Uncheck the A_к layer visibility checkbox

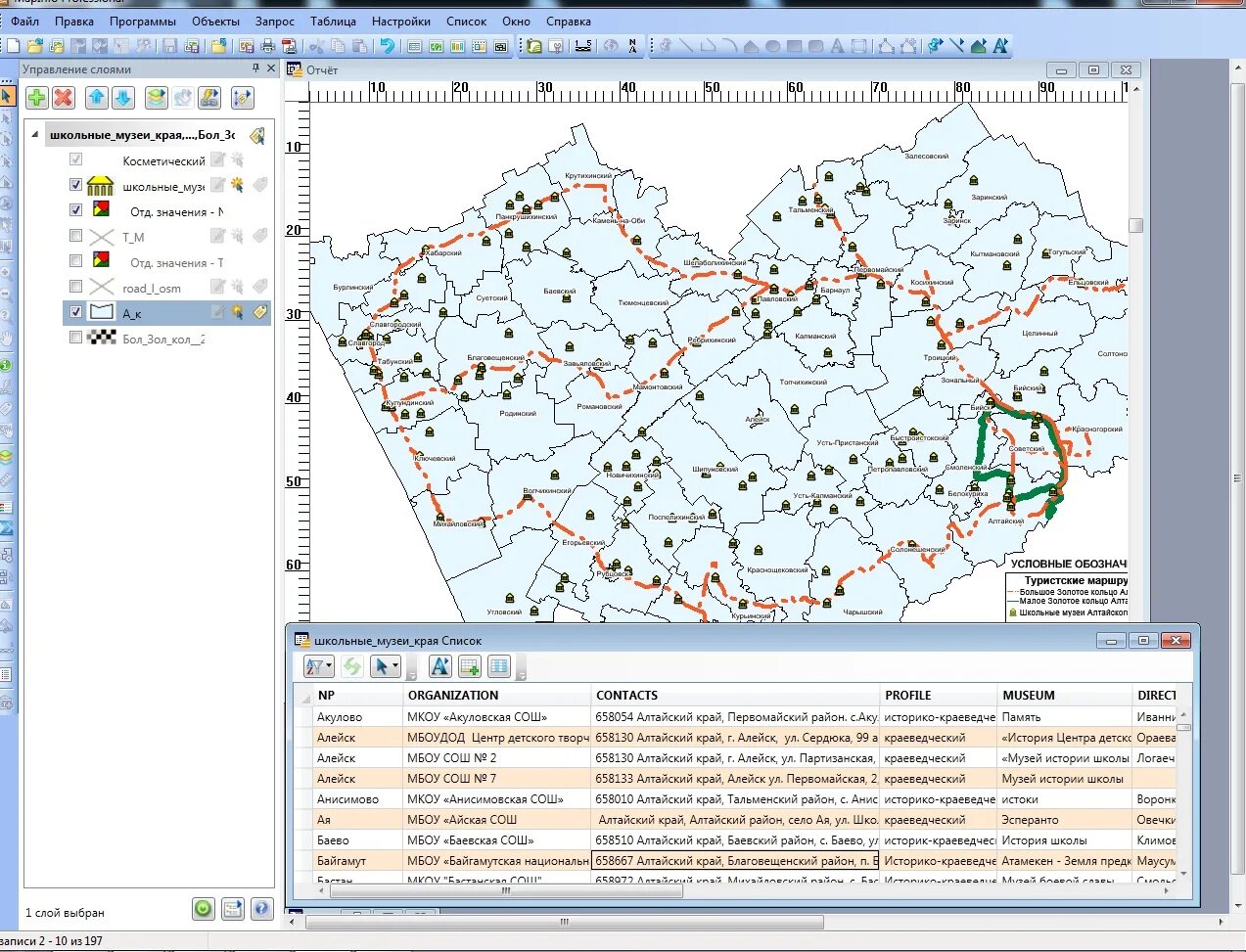point(75,311)
